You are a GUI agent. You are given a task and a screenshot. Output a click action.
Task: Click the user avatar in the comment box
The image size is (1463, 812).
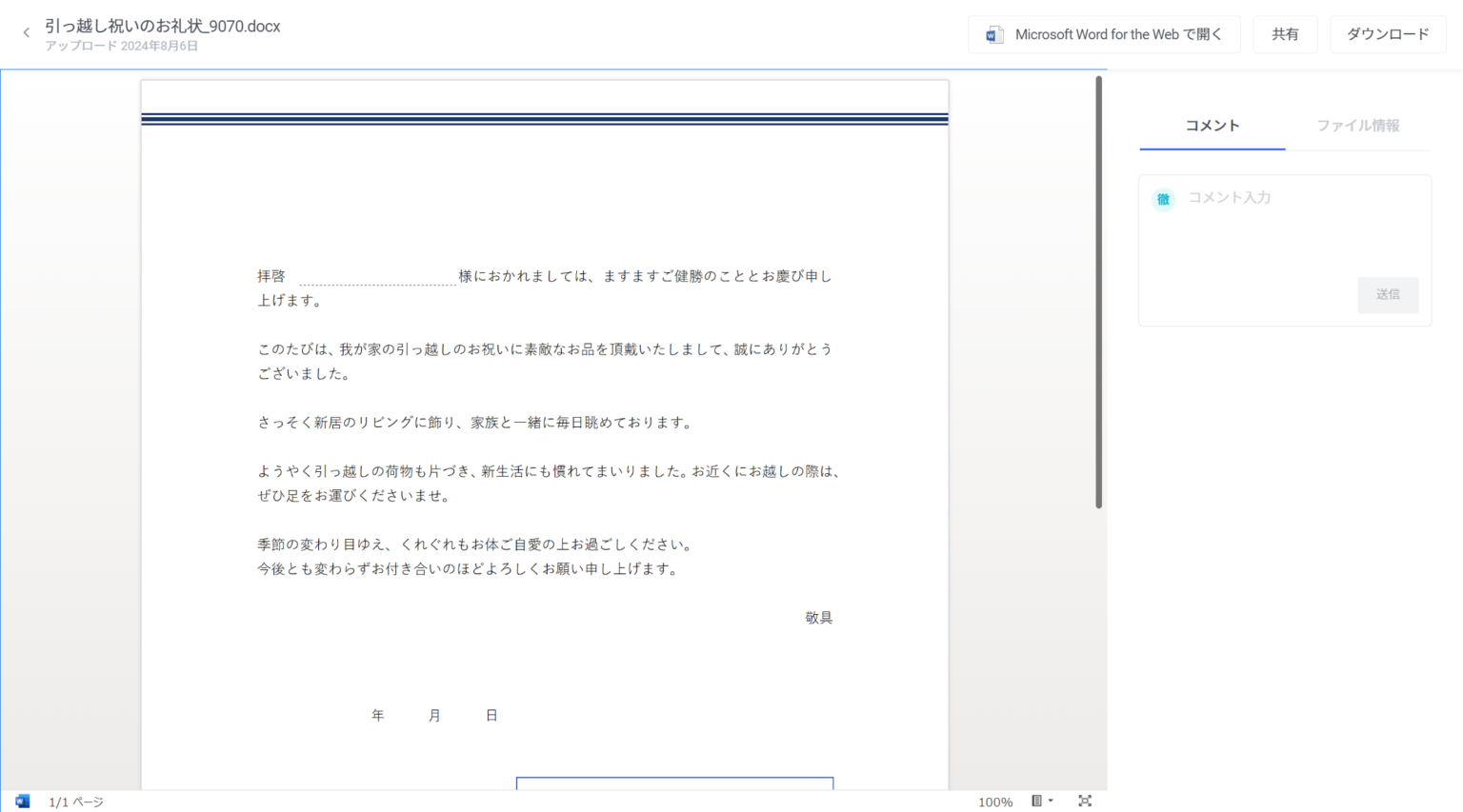[1163, 199]
